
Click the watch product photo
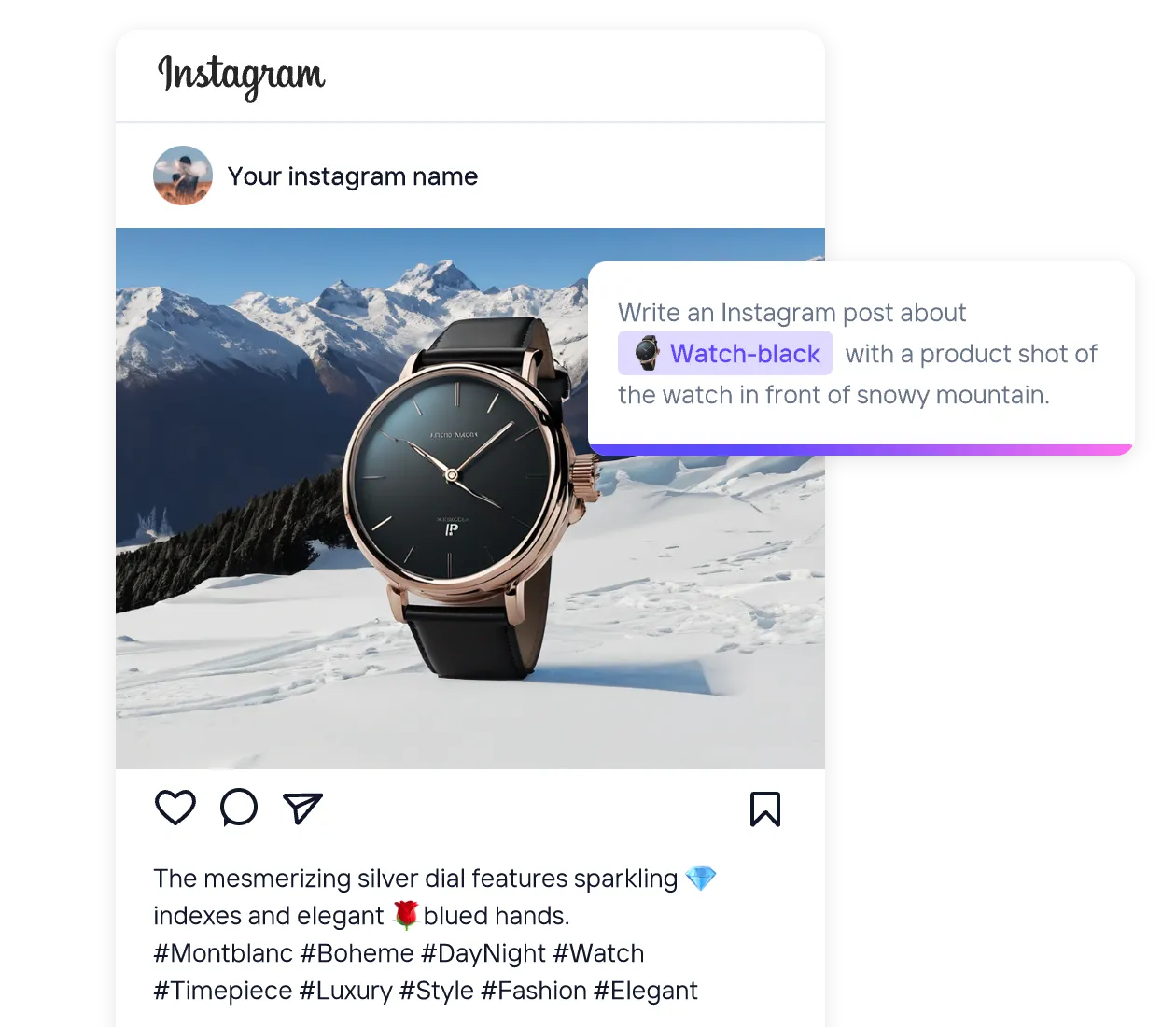click(470, 499)
